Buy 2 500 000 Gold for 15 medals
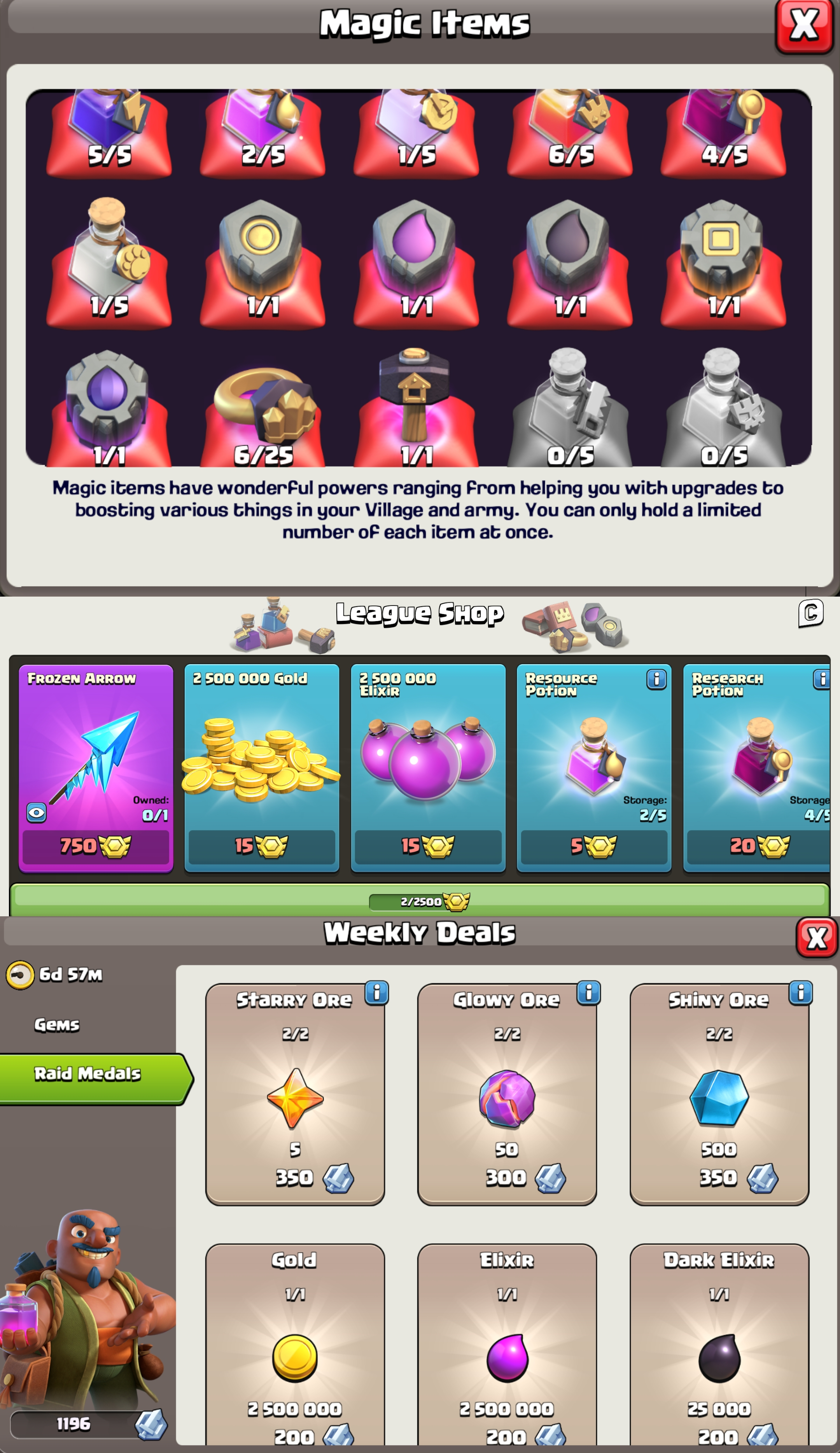Screen dimensions: 840x1453 click(x=262, y=846)
